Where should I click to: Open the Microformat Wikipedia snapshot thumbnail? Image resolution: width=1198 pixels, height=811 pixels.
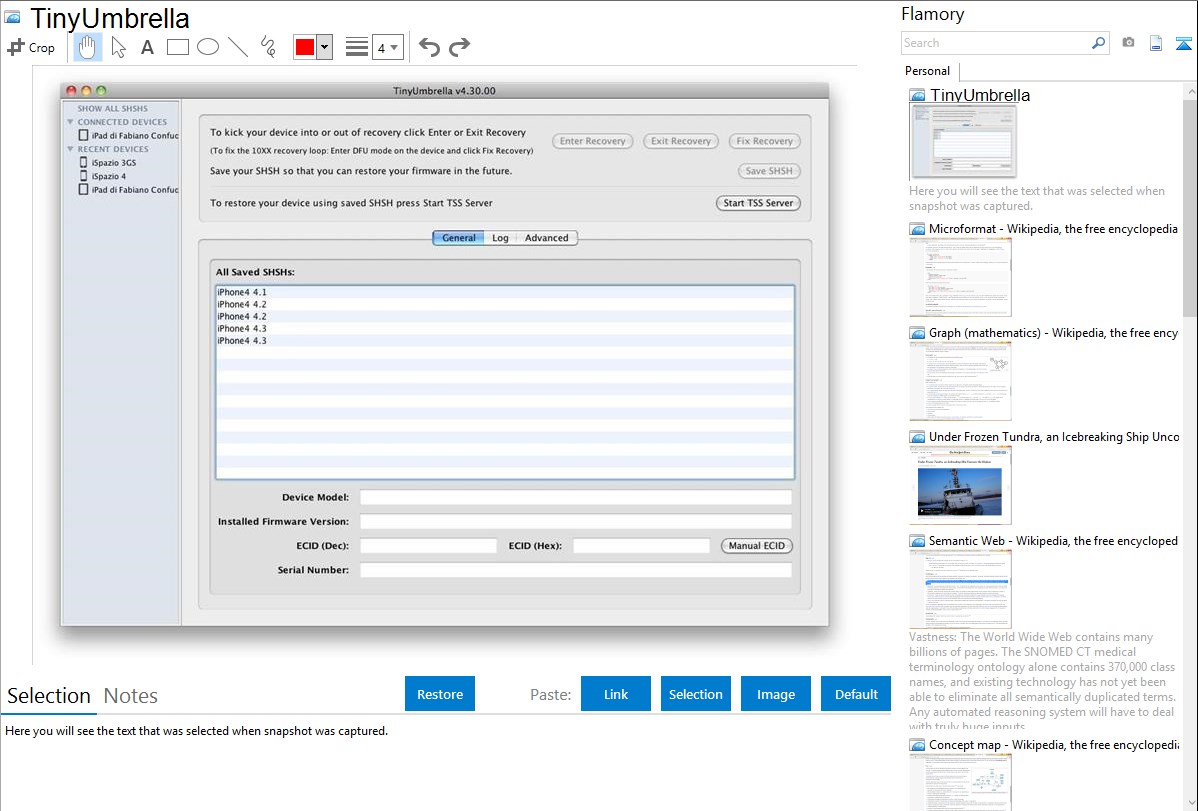click(960, 277)
